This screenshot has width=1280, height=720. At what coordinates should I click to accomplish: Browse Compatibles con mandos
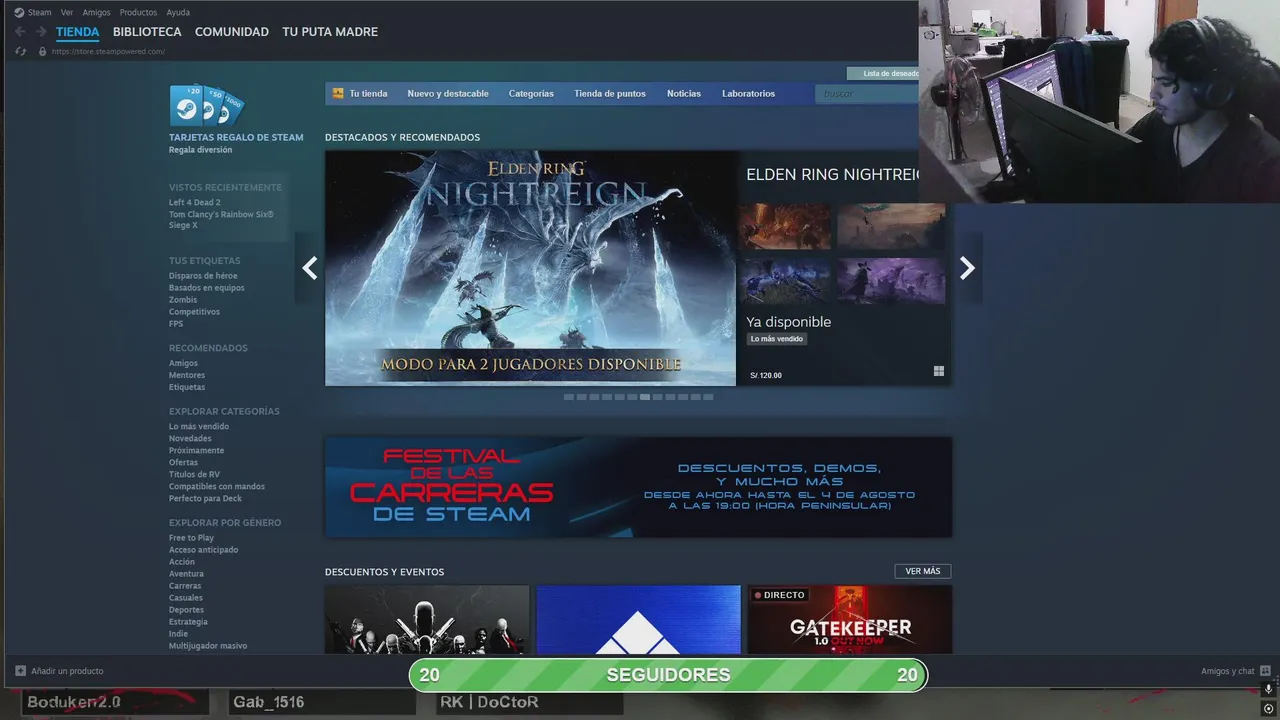click(x=217, y=486)
